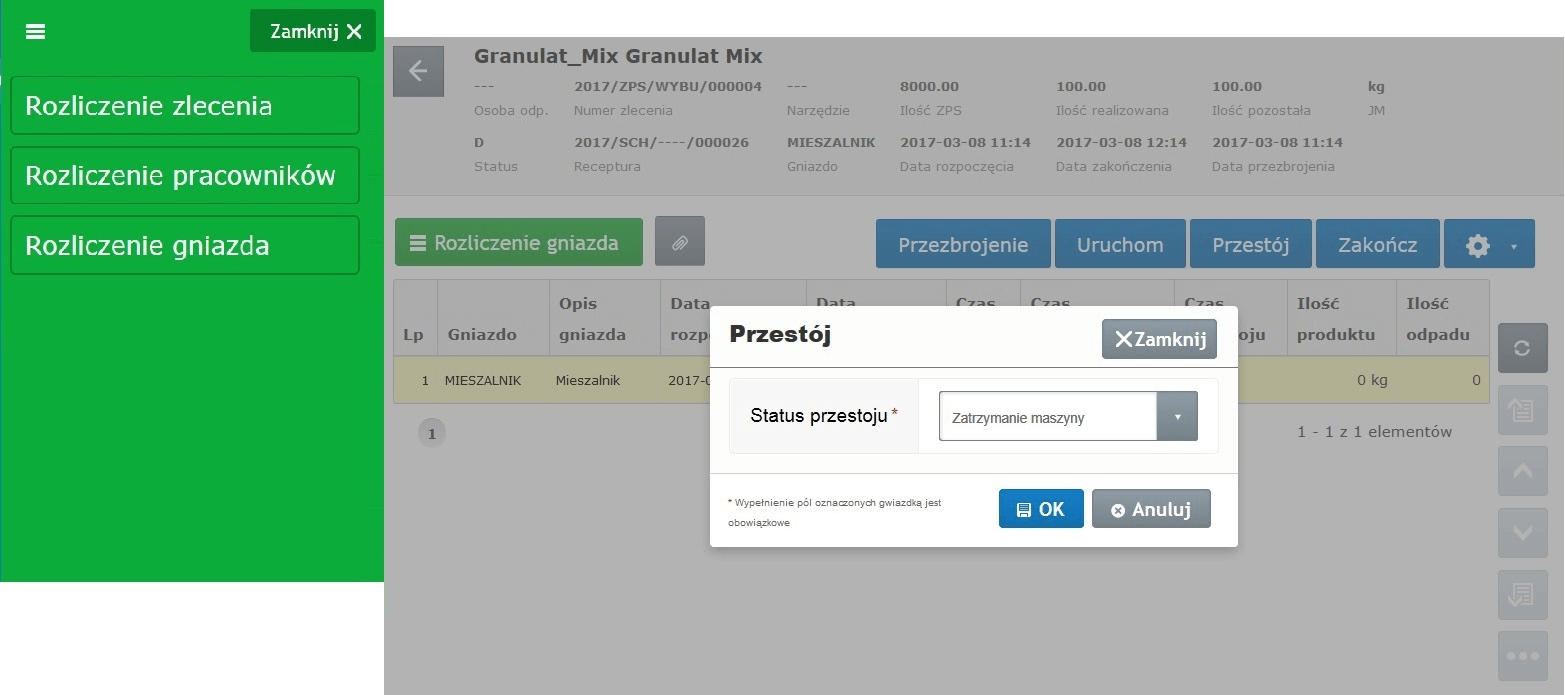
Task: Click the hamburger menu icon in green sidebar
Action: pos(35,32)
